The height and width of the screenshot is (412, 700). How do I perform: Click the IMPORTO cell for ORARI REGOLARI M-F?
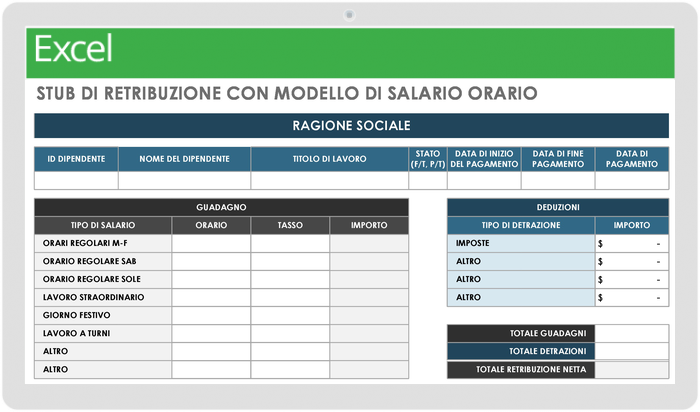(x=369, y=243)
